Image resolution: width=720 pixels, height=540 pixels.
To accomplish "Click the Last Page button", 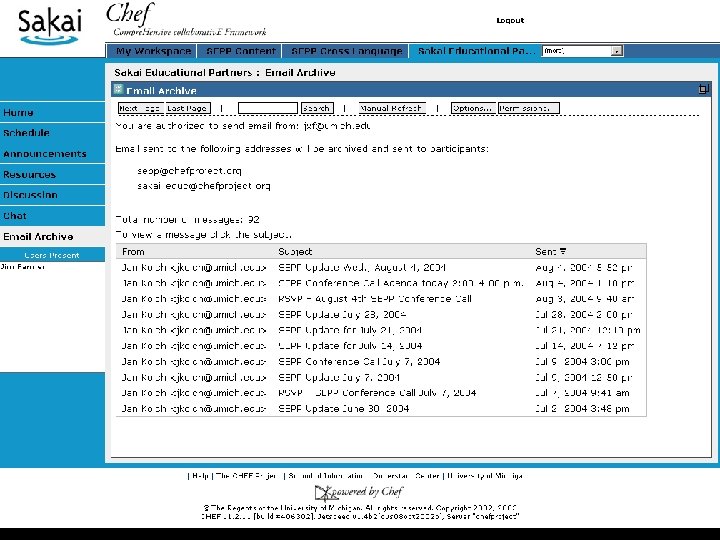I will coord(187,108).
